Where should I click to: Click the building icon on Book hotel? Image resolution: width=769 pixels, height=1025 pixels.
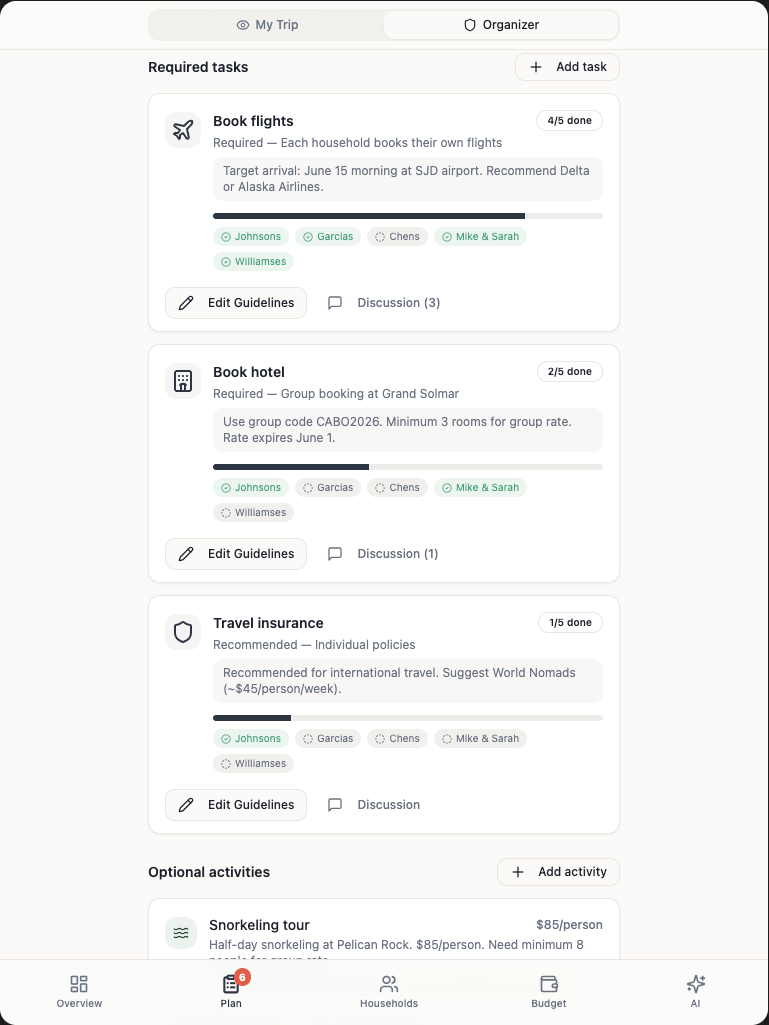click(183, 381)
